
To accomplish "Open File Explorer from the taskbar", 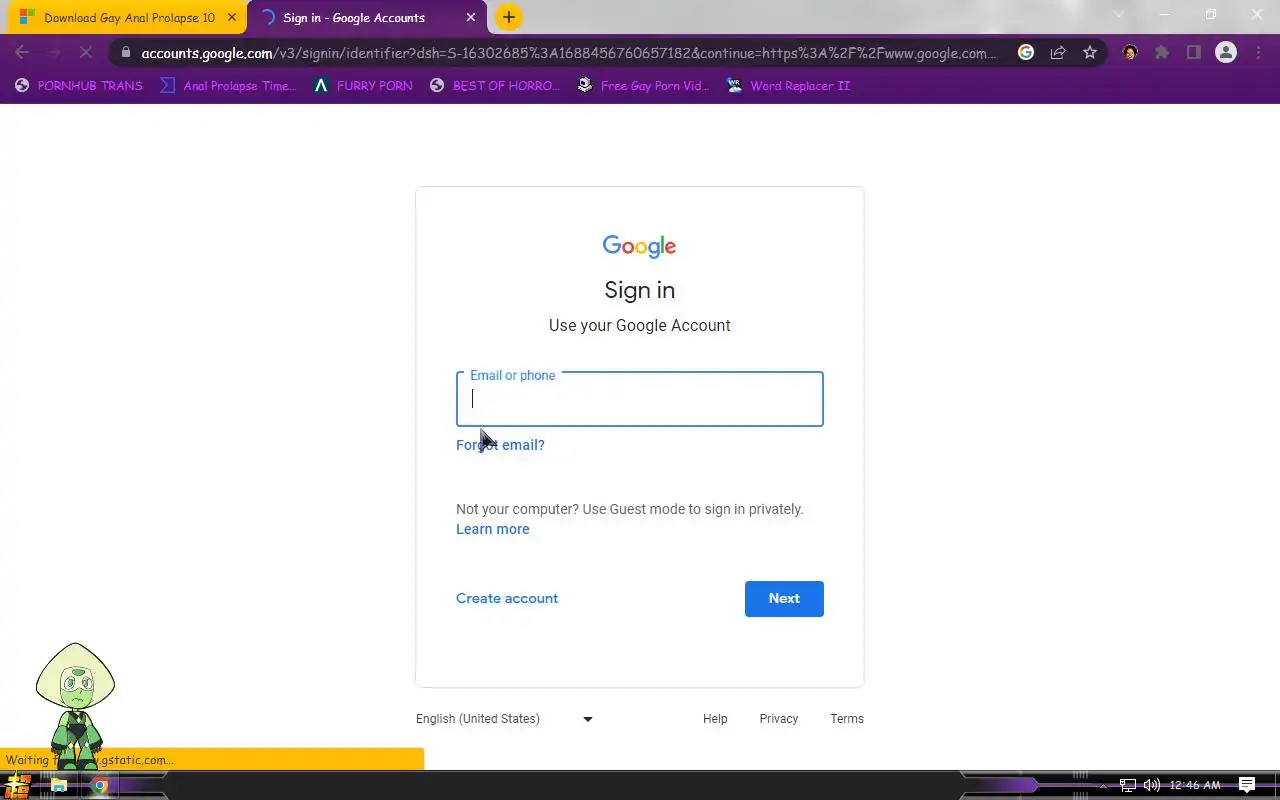I will 59,786.
